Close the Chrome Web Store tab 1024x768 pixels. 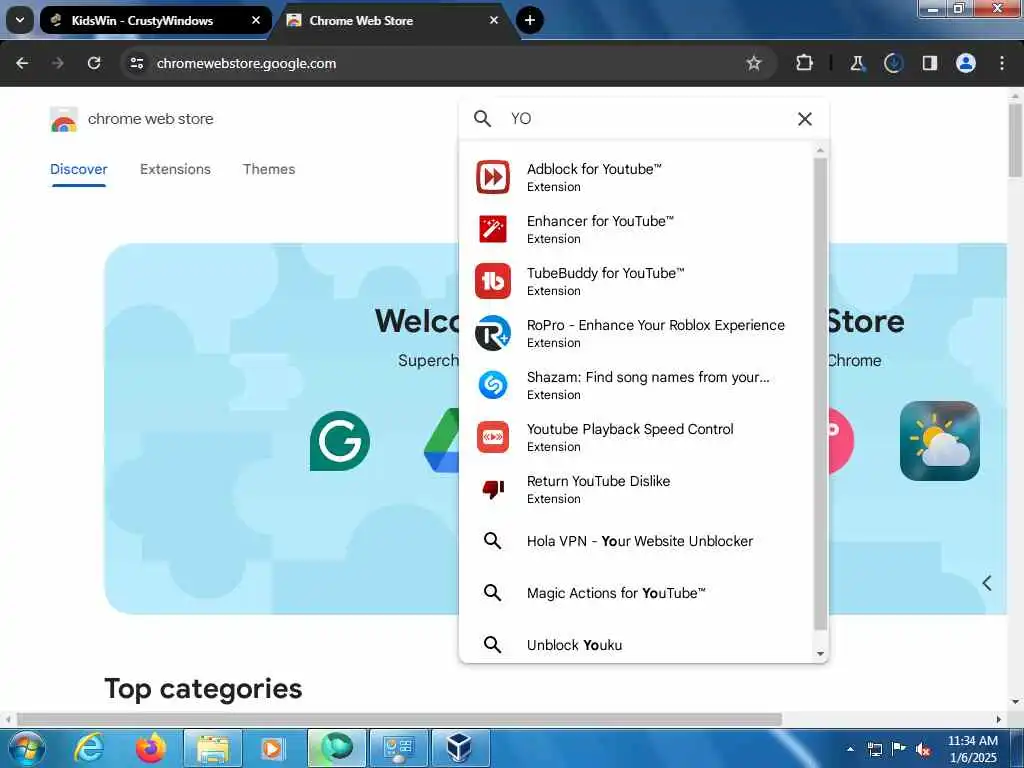(494, 20)
